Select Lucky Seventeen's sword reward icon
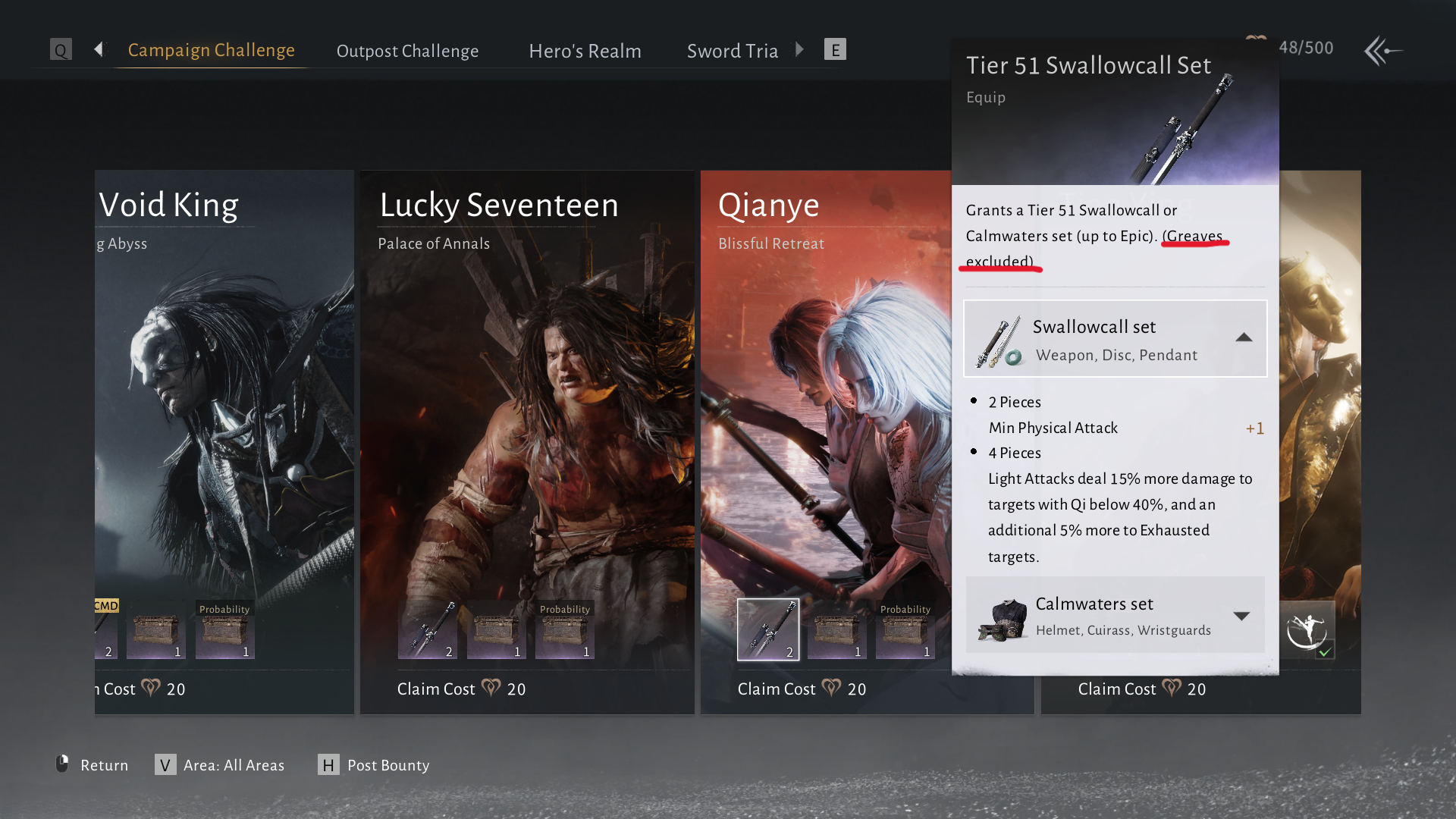Screen dimensions: 1456x819 point(428,629)
